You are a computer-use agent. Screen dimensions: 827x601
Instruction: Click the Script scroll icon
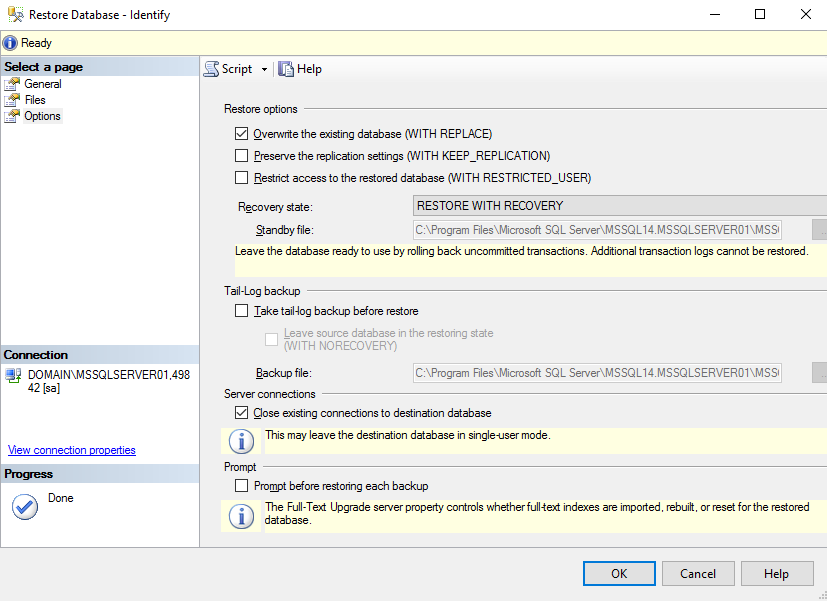click(211, 69)
